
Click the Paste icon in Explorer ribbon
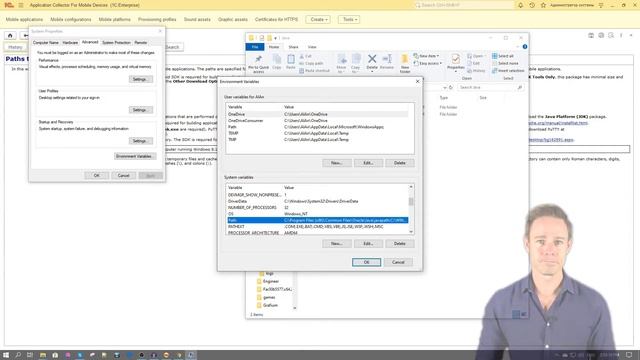click(291, 62)
